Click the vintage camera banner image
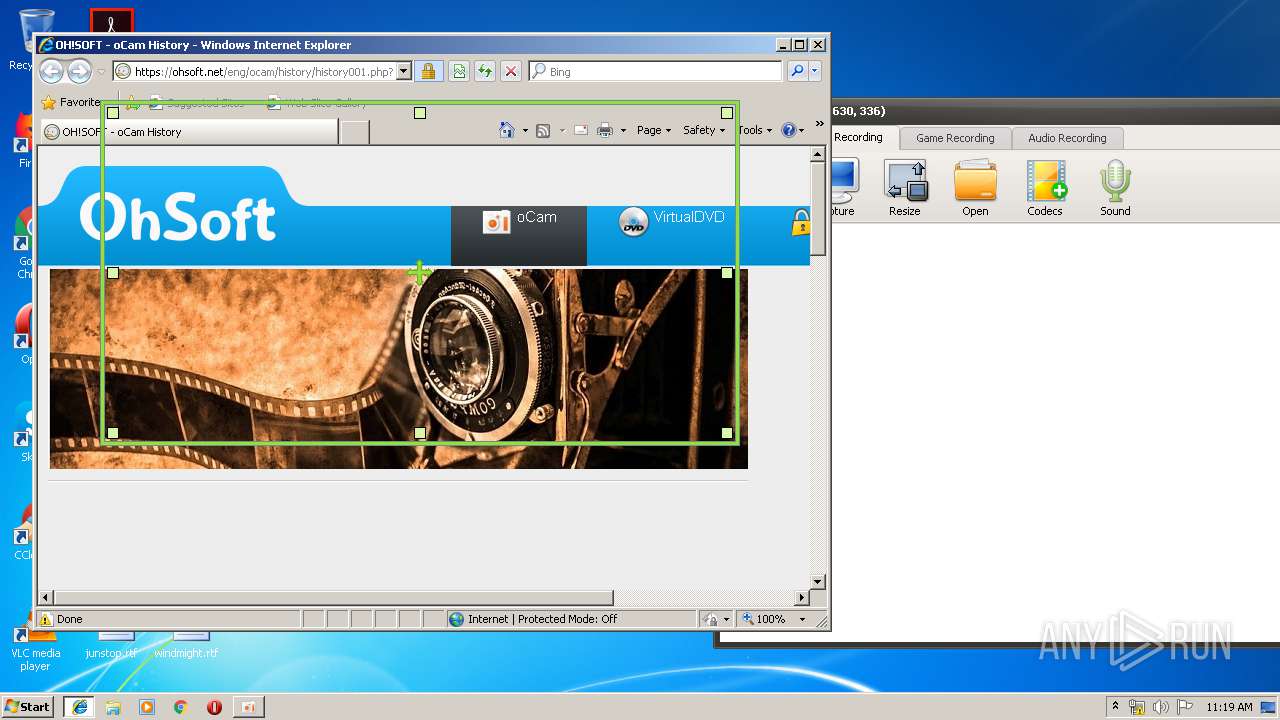Screen dimensions: 1280x720 [399, 368]
